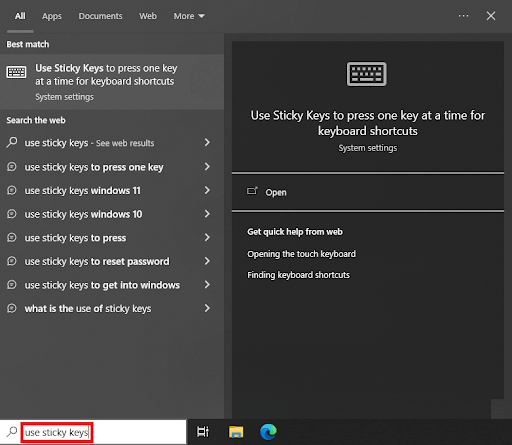Switch to the Documents tab
Screen dimensions: 512x445
point(100,16)
